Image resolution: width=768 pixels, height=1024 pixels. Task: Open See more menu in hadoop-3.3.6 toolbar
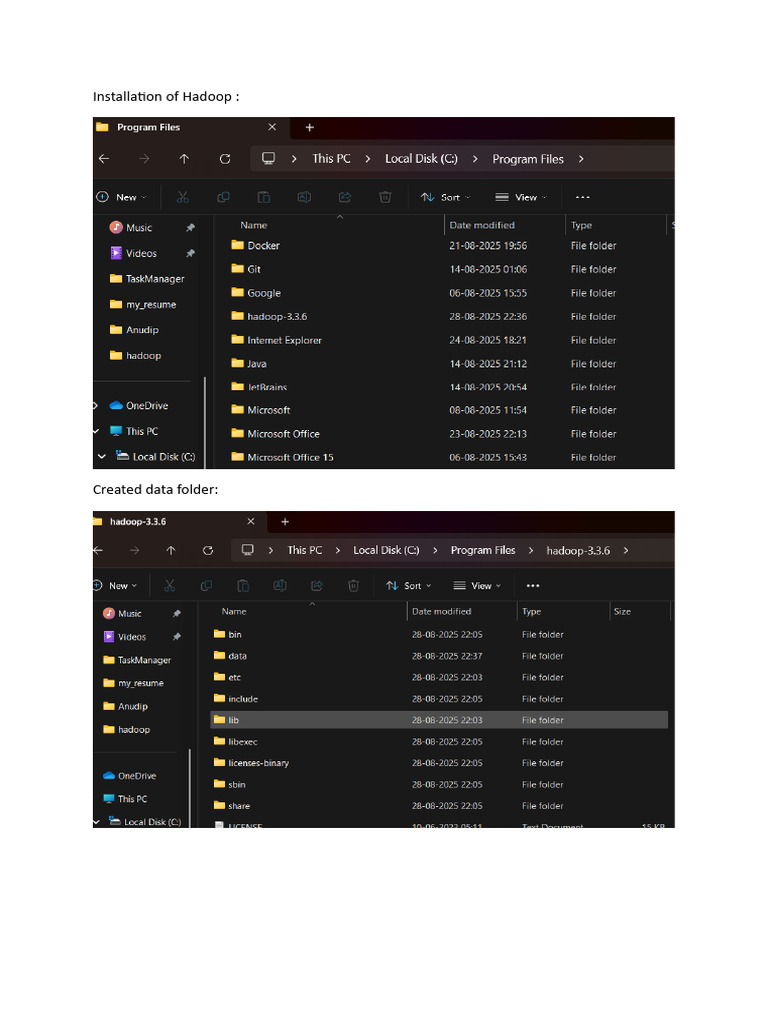pos(533,586)
